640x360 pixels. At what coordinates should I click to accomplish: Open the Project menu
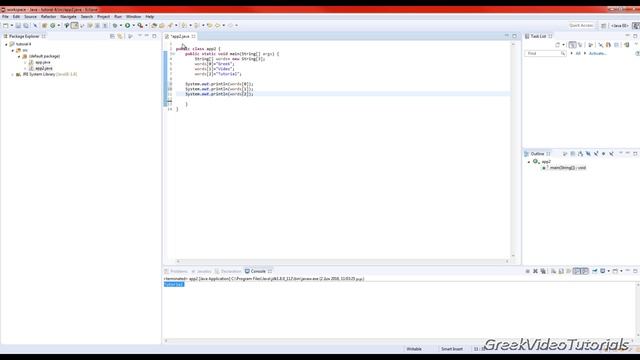(103, 17)
